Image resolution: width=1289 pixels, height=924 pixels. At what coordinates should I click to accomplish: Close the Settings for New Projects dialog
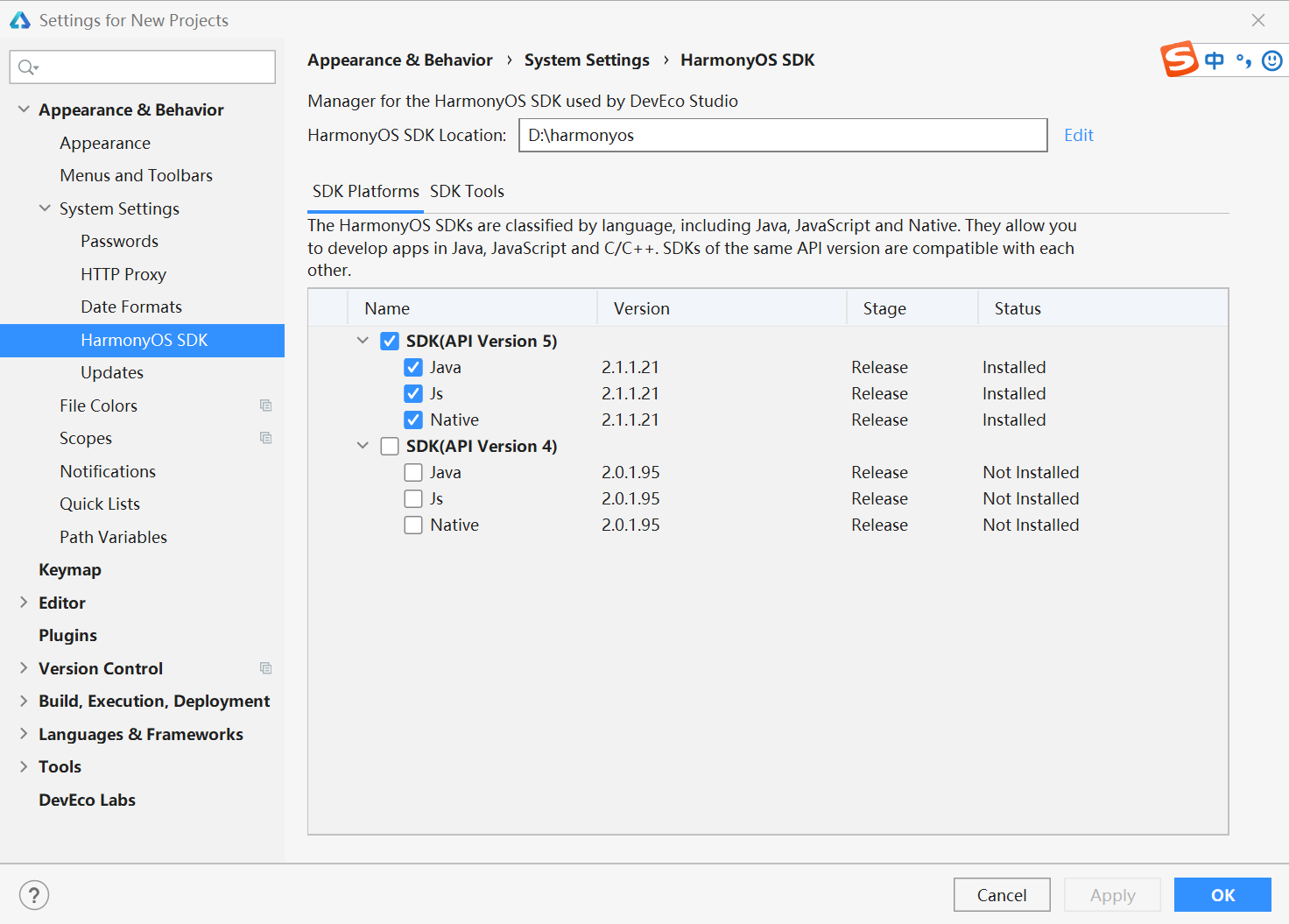tap(1258, 20)
